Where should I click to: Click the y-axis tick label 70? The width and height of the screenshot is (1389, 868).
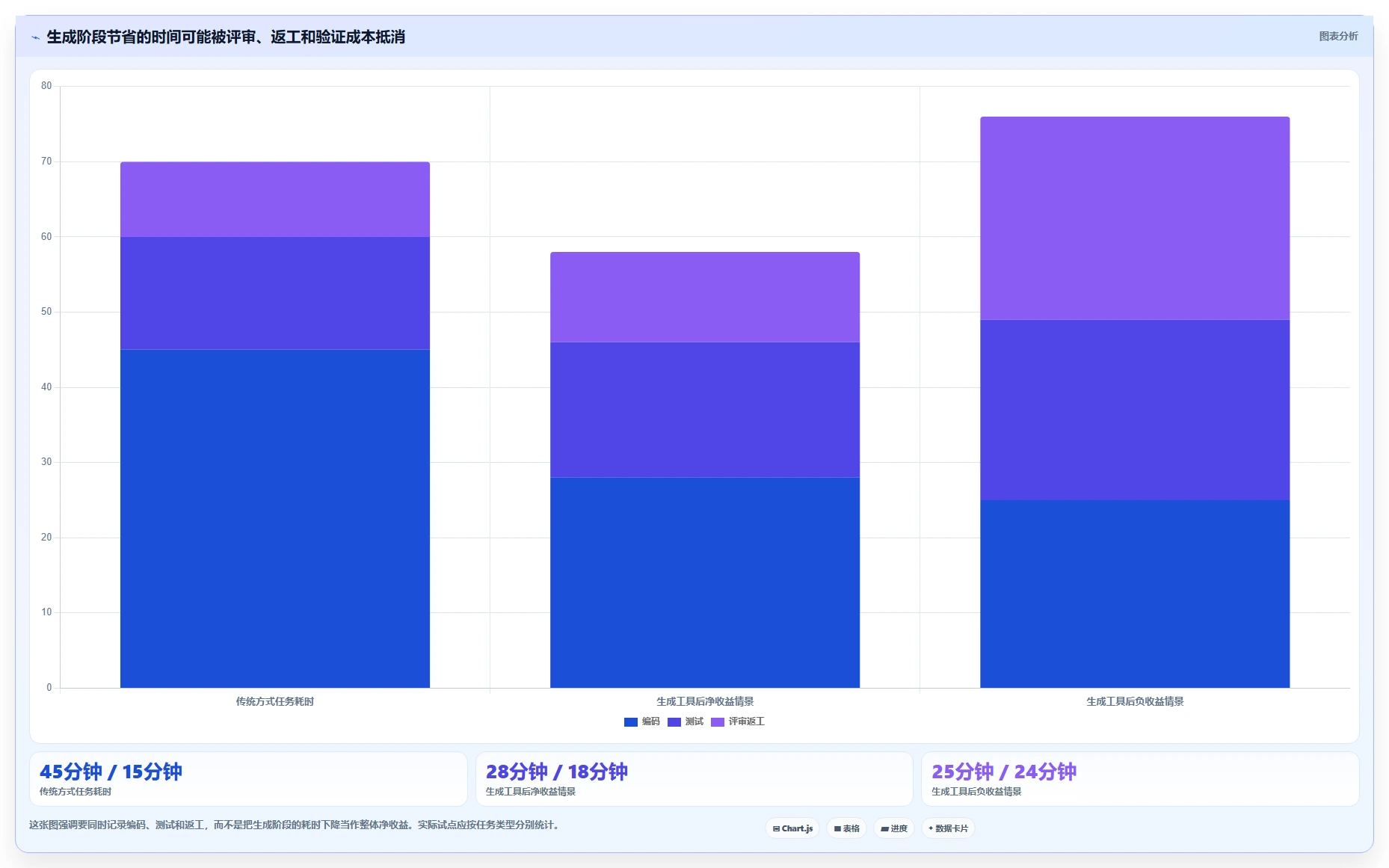(x=46, y=161)
